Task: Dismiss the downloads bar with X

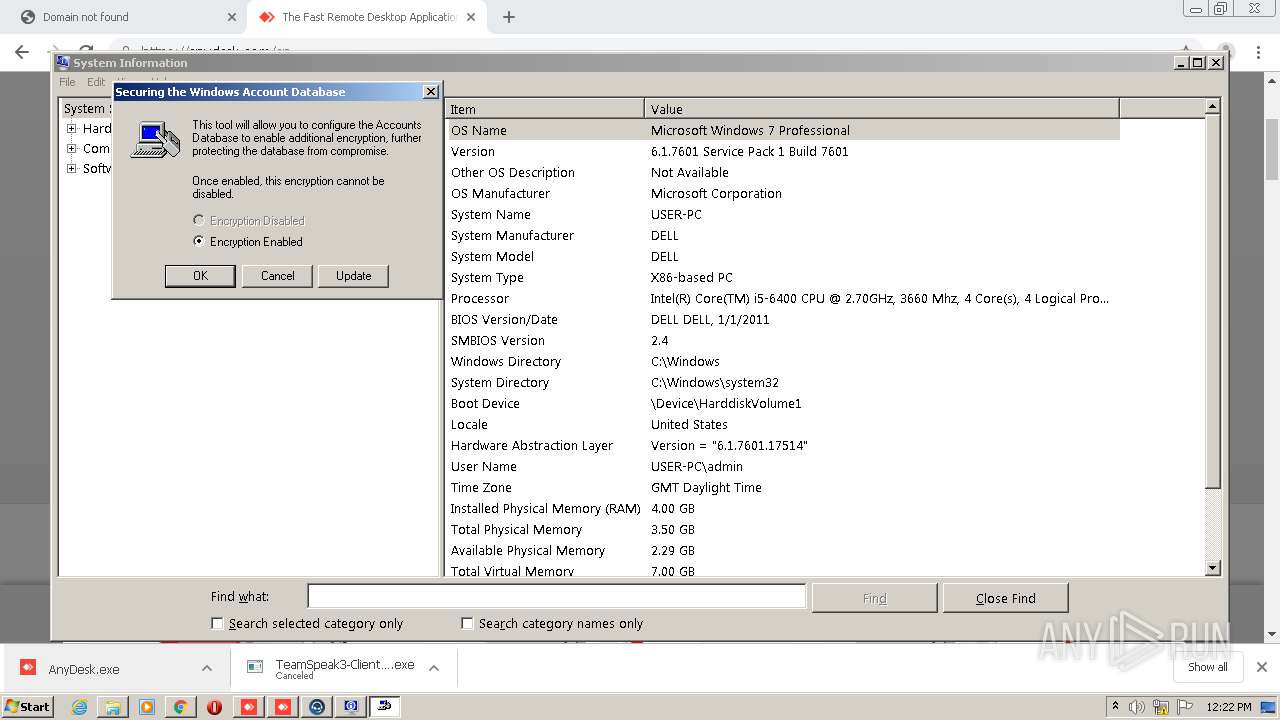Action: pos(1262,667)
